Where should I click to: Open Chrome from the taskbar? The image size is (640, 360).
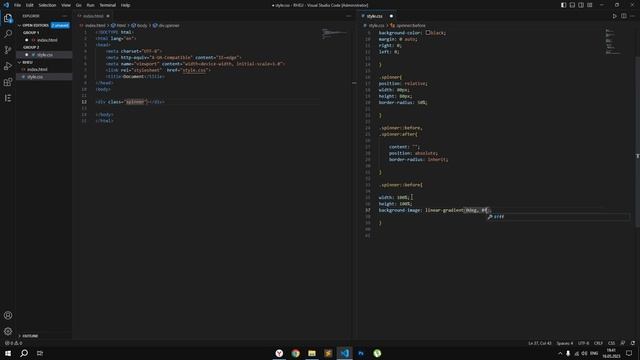[296, 353]
